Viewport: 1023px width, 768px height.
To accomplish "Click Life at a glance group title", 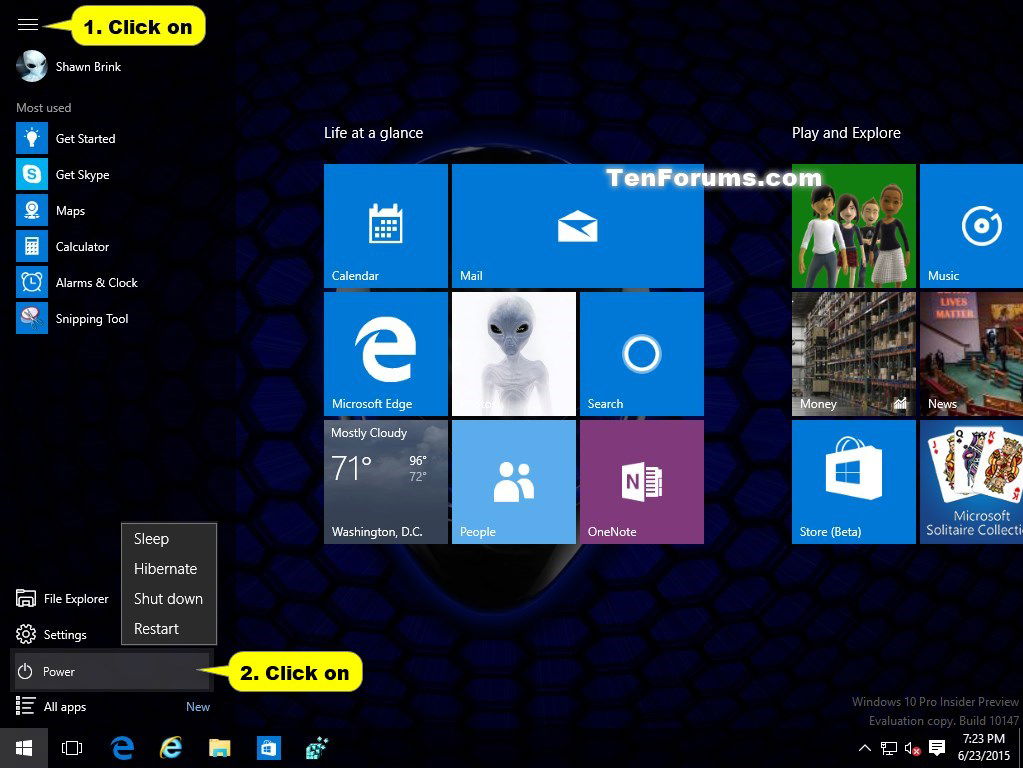I will (x=373, y=133).
